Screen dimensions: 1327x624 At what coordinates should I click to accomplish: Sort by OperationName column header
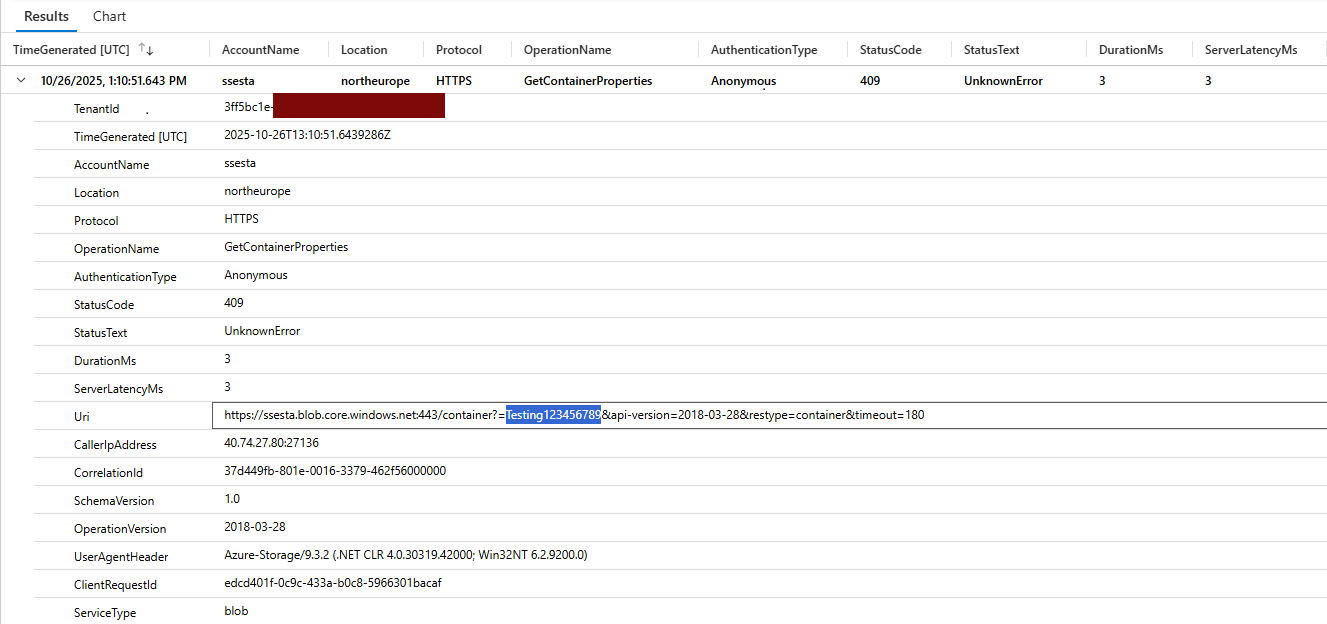point(567,50)
